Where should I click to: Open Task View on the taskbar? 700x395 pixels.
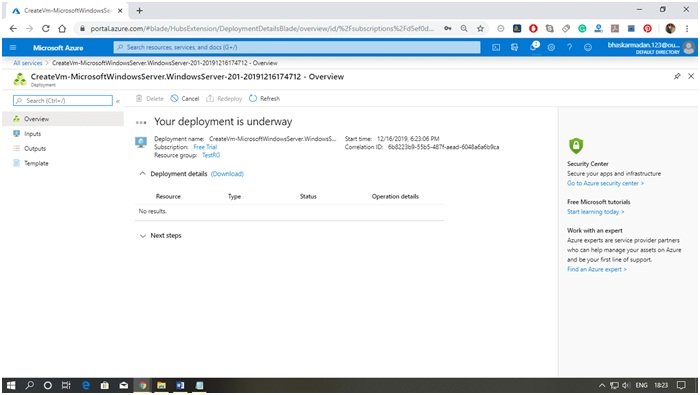click(66, 385)
